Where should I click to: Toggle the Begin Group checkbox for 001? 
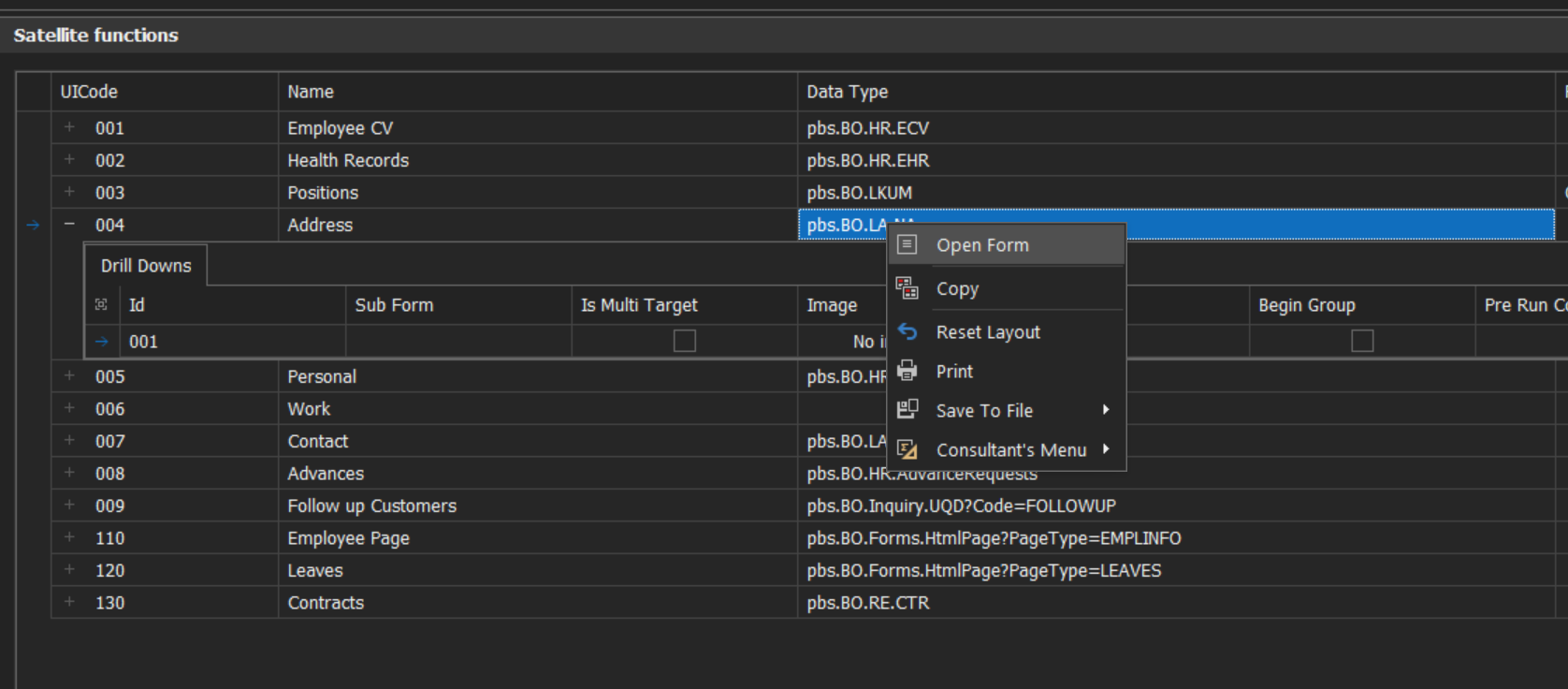(x=1362, y=341)
